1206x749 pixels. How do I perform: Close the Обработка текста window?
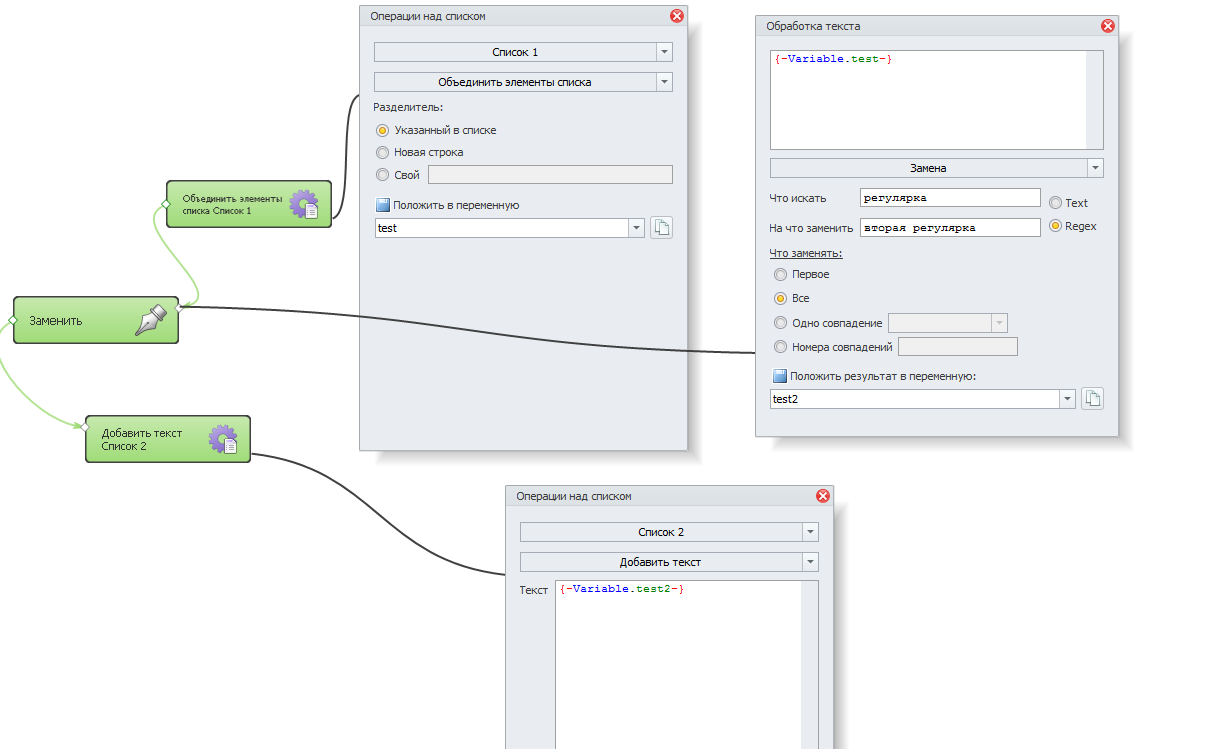click(1107, 26)
